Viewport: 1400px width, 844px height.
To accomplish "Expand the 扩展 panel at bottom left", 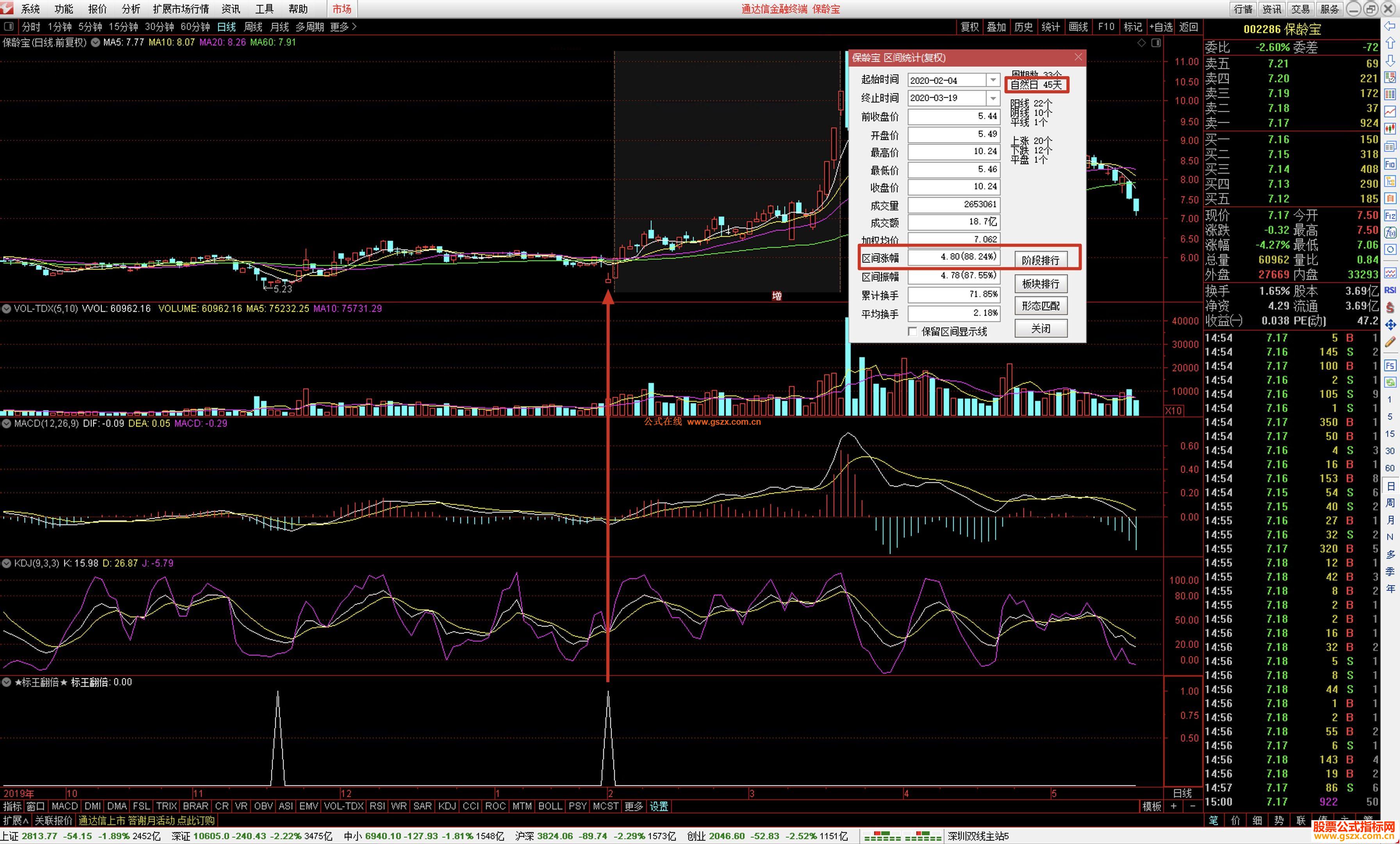I will click(x=15, y=820).
